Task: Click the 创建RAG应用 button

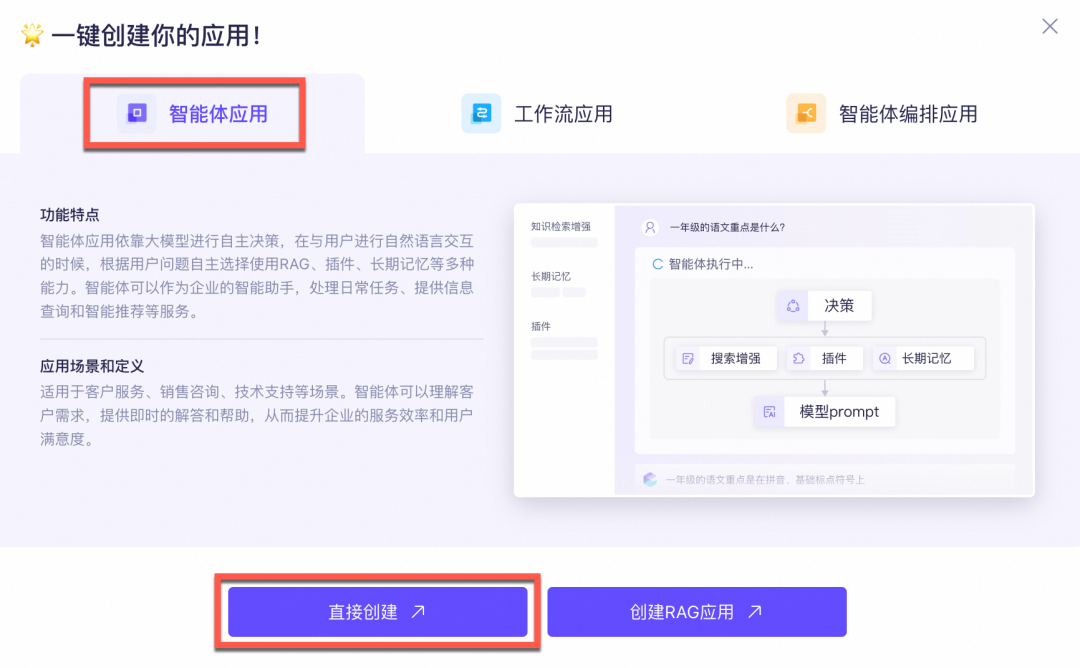Action: [697, 611]
